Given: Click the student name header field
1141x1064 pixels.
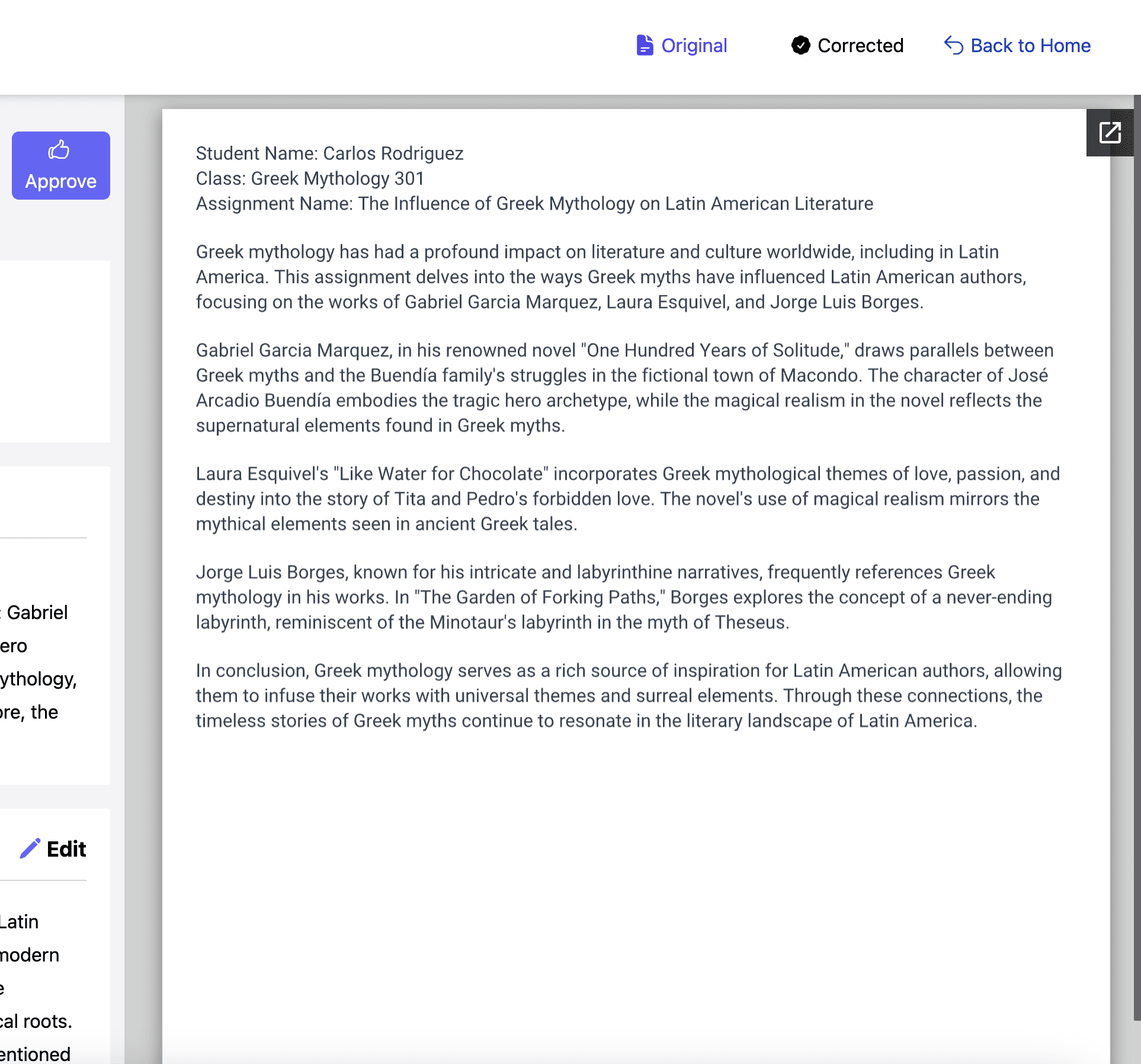Looking at the screenshot, I should (x=329, y=152).
